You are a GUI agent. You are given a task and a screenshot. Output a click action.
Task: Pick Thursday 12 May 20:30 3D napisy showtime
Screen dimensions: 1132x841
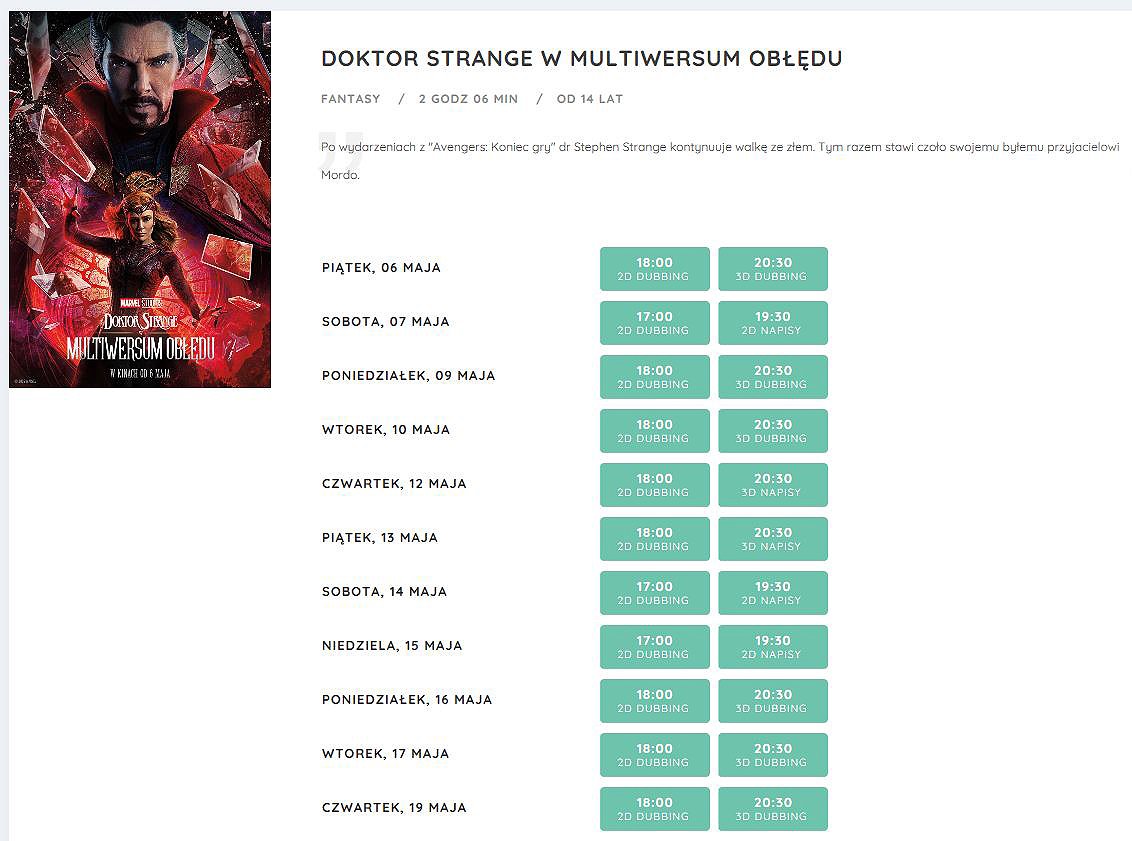click(772, 484)
